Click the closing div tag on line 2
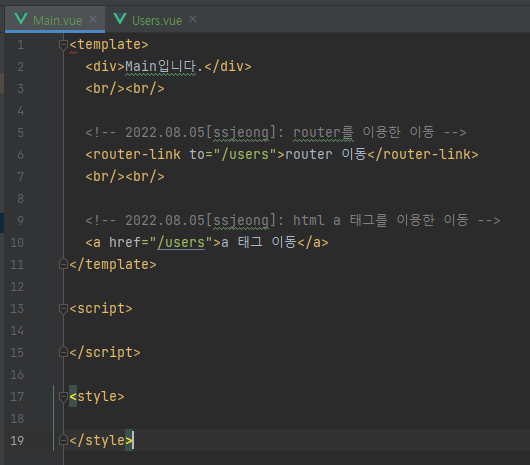Viewport: 530px width, 465px height. click(x=228, y=66)
